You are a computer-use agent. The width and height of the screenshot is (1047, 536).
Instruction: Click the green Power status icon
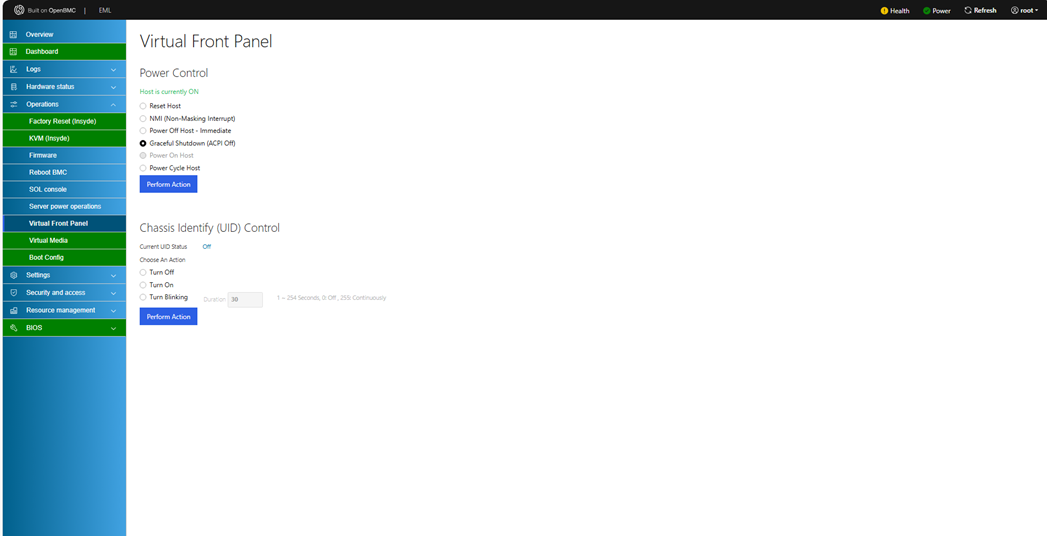pyautogui.click(x=927, y=11)
